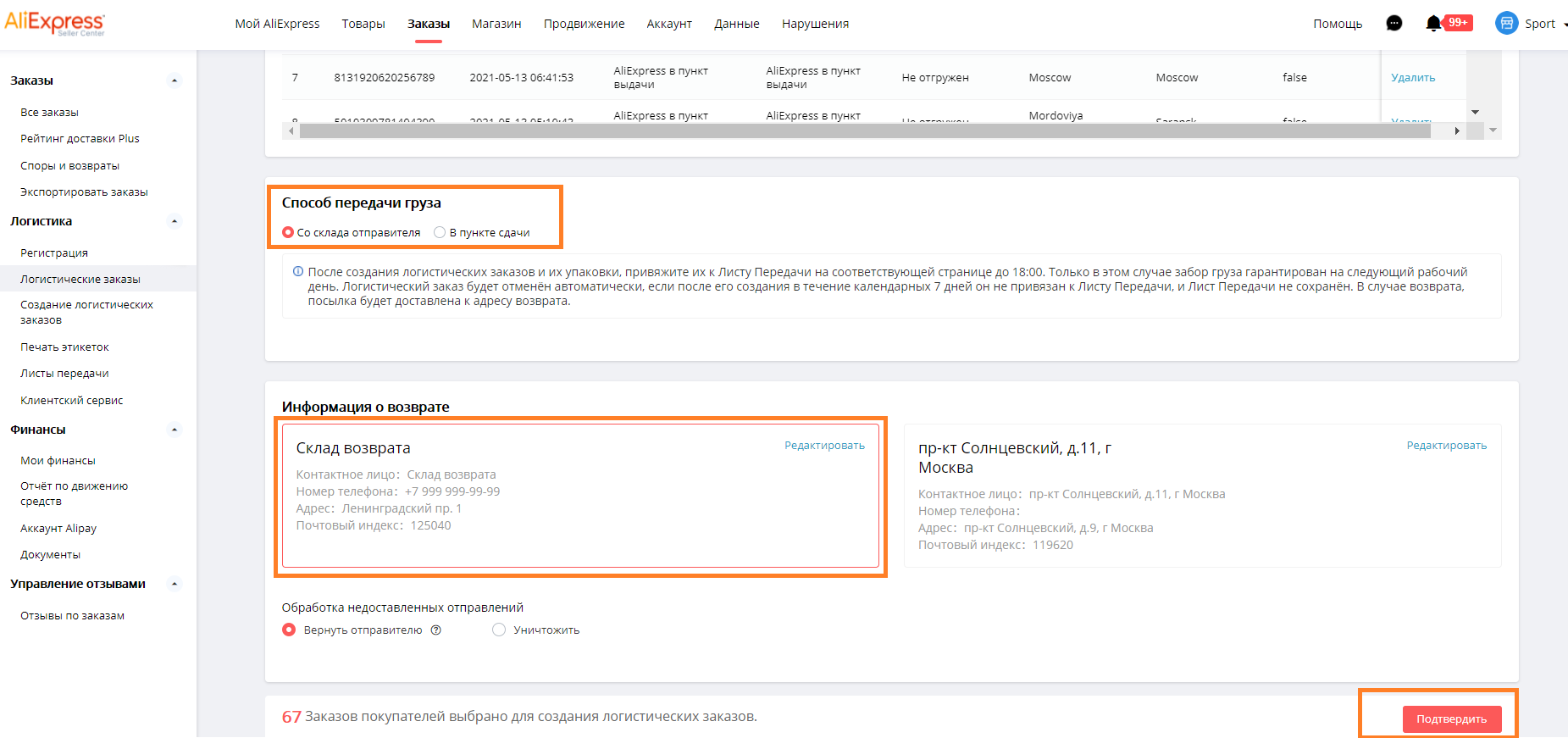Open the Заказы top menu
Viewport: 1568px width, 738px height.
point(429,24)
